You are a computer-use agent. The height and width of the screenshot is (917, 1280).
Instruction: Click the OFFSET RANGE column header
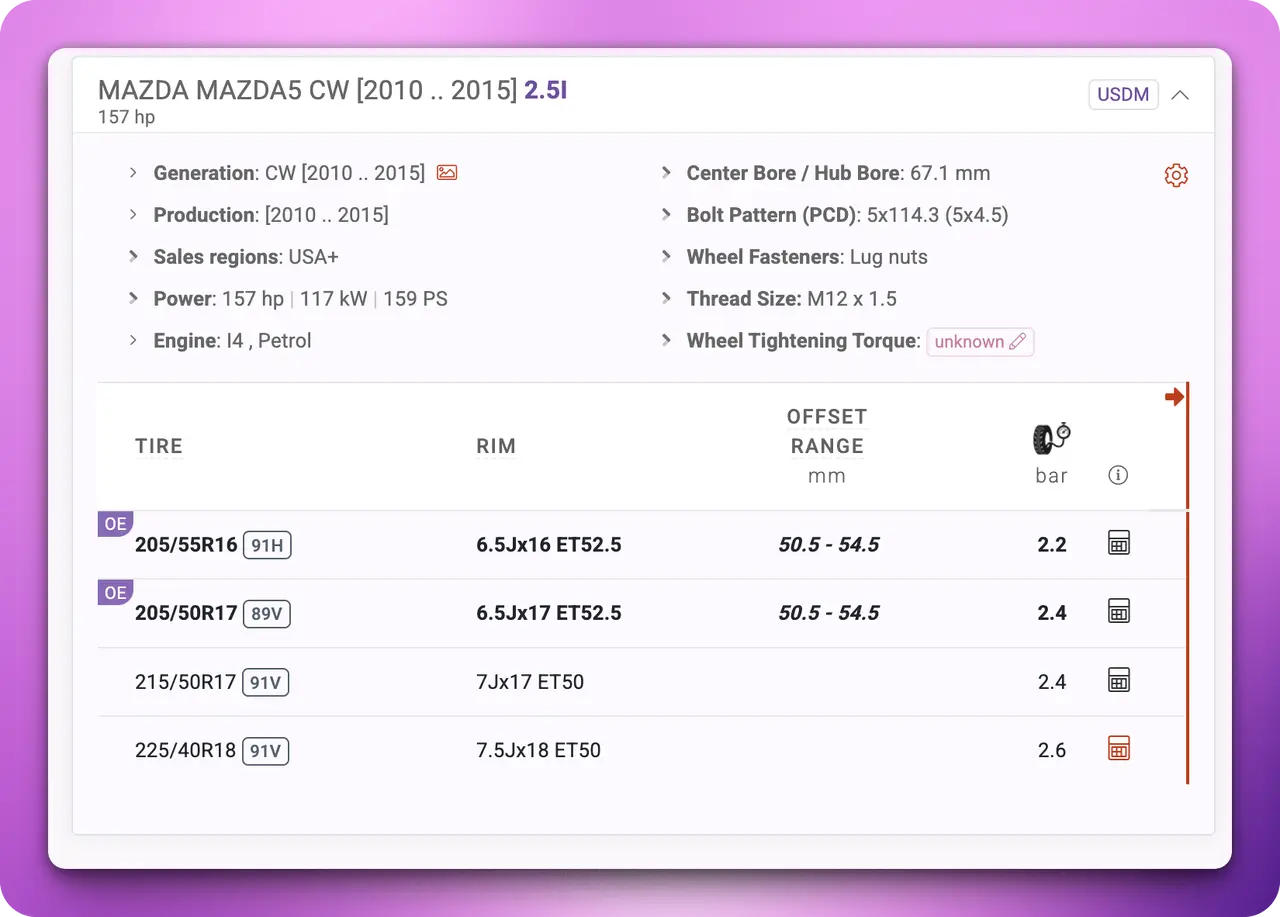827,431
